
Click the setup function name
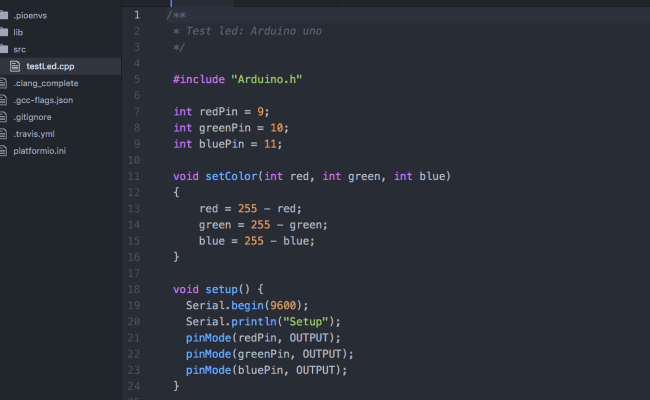221,289
